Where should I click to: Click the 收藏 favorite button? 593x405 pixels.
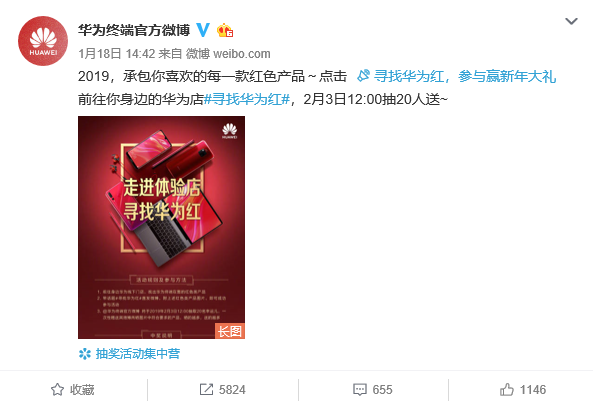(73, 389)
